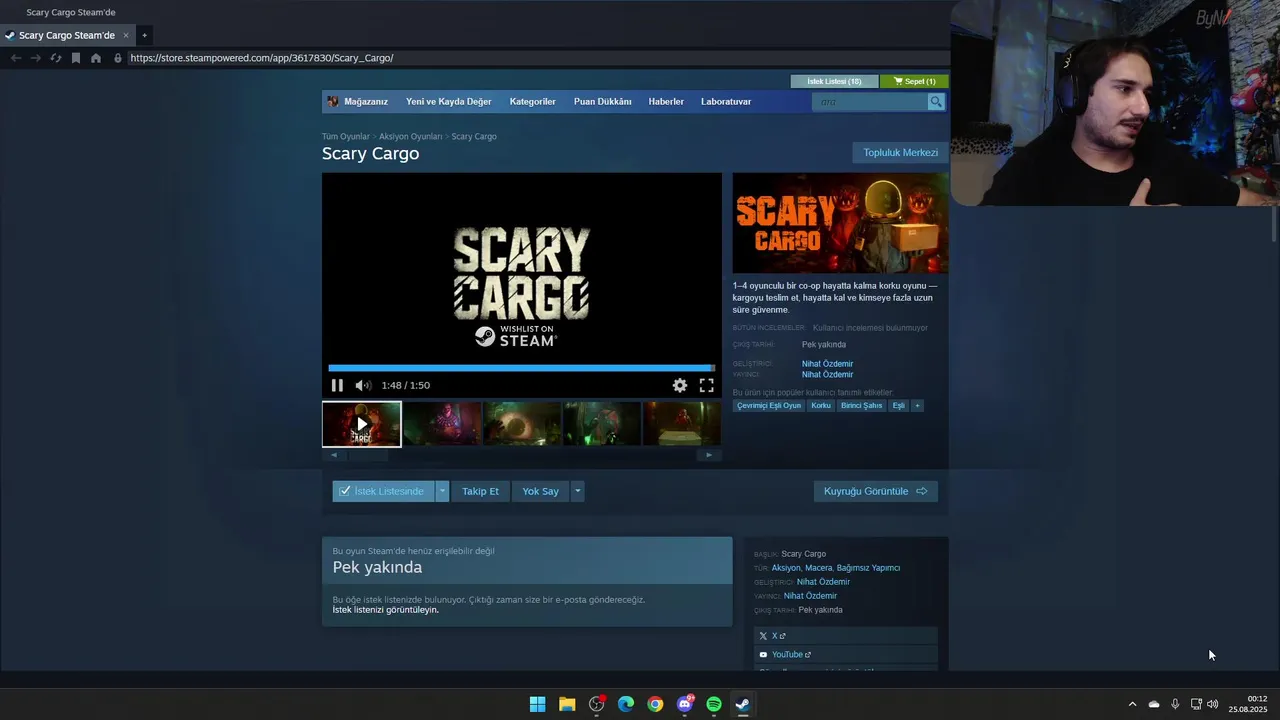Mute the trailer volume speaker icon

coord(363,385)
